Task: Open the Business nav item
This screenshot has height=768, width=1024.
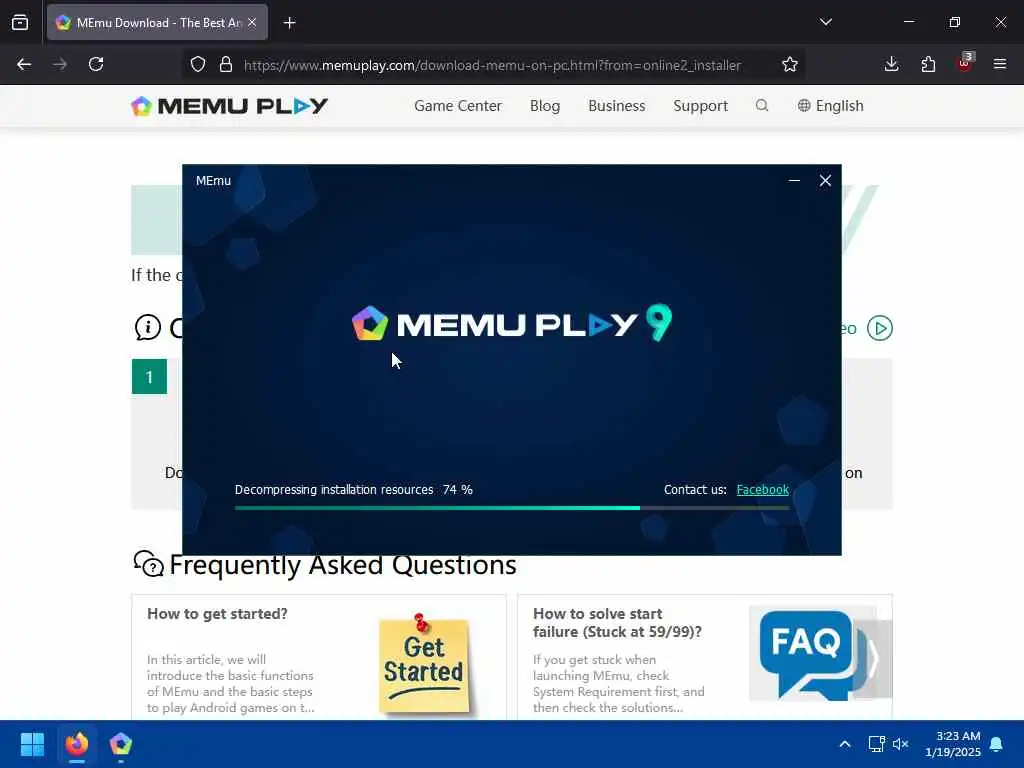Action: click(616, 106)
